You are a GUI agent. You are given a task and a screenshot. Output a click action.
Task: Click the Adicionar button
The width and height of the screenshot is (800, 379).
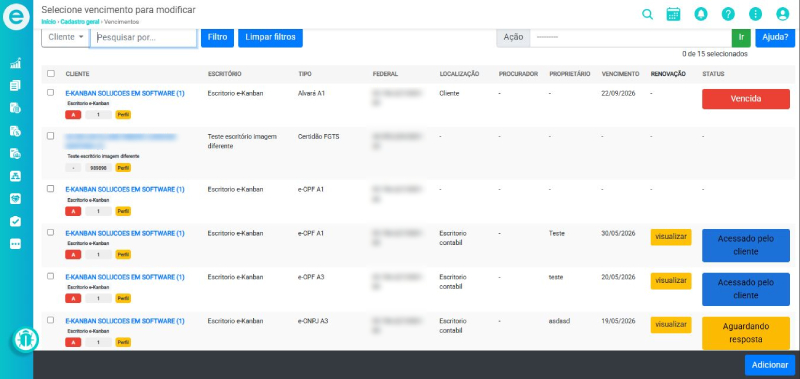click(x=770, y=365)
